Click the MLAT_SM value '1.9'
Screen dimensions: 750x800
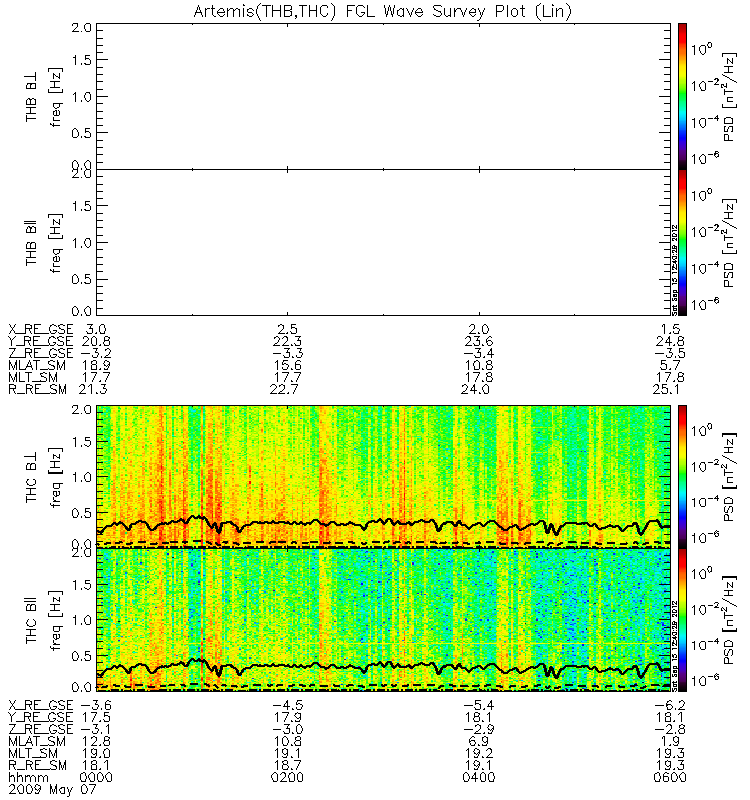(670, 741)
